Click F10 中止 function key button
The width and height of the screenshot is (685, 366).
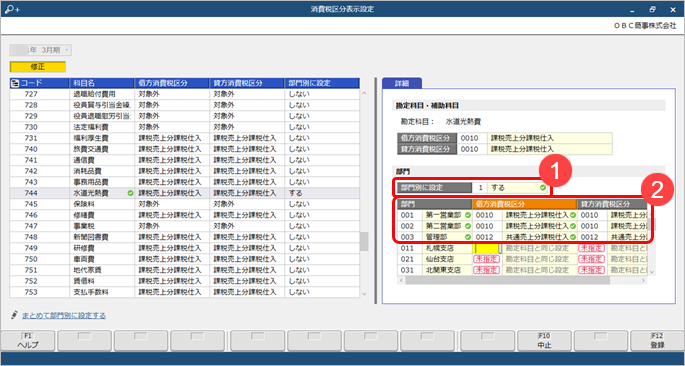[x=544, y=341]
